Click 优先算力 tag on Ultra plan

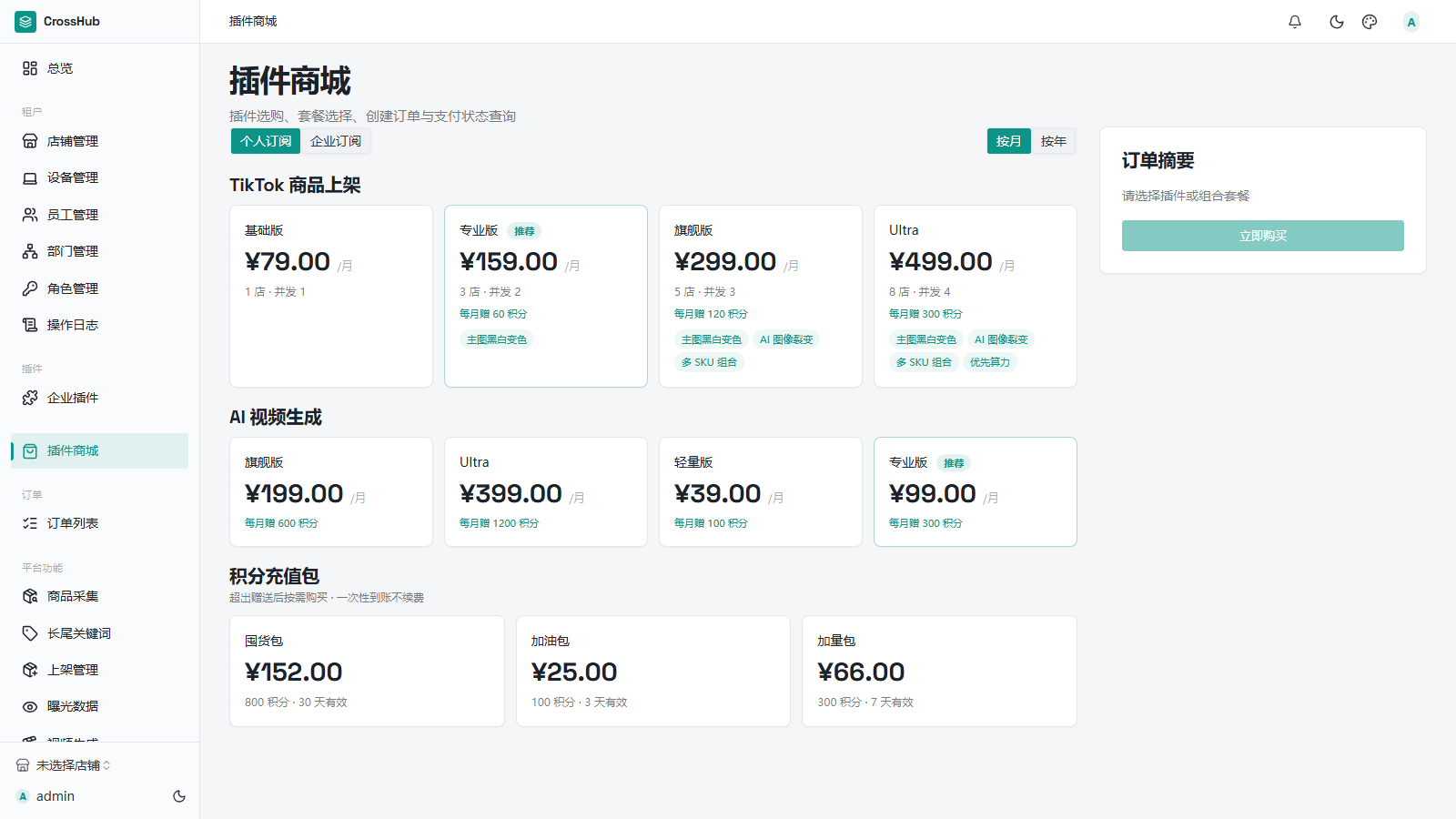[x=990, y=362]
